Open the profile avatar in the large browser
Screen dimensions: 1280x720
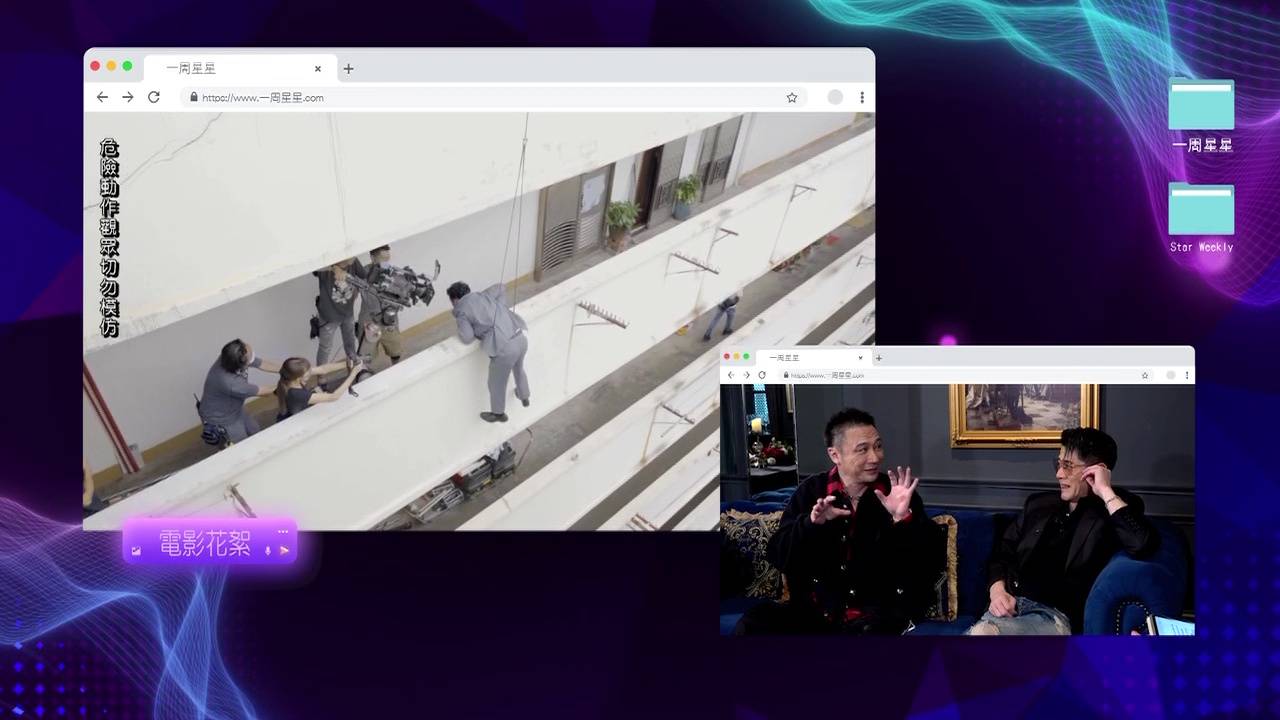coord(835,97)
